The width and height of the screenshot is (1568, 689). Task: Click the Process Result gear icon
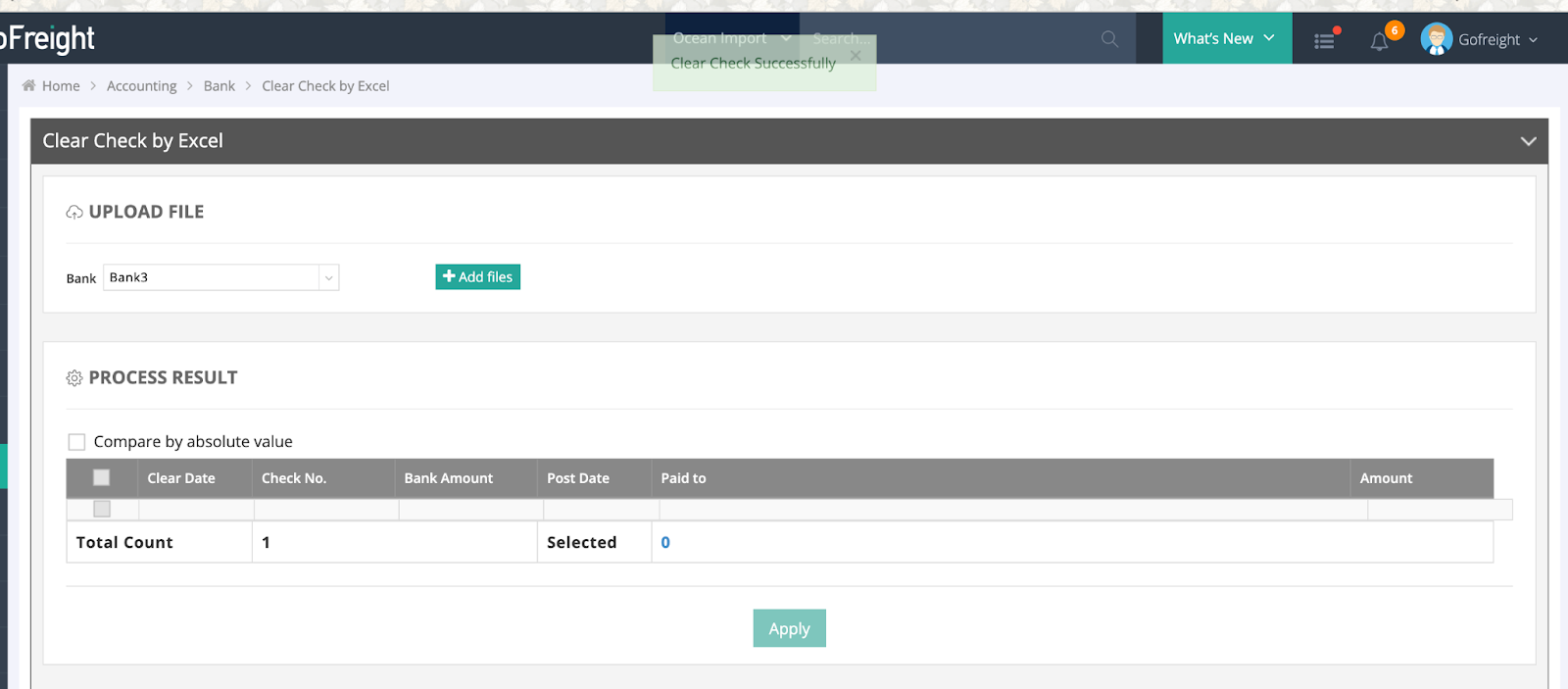click(x=74, y=378)
